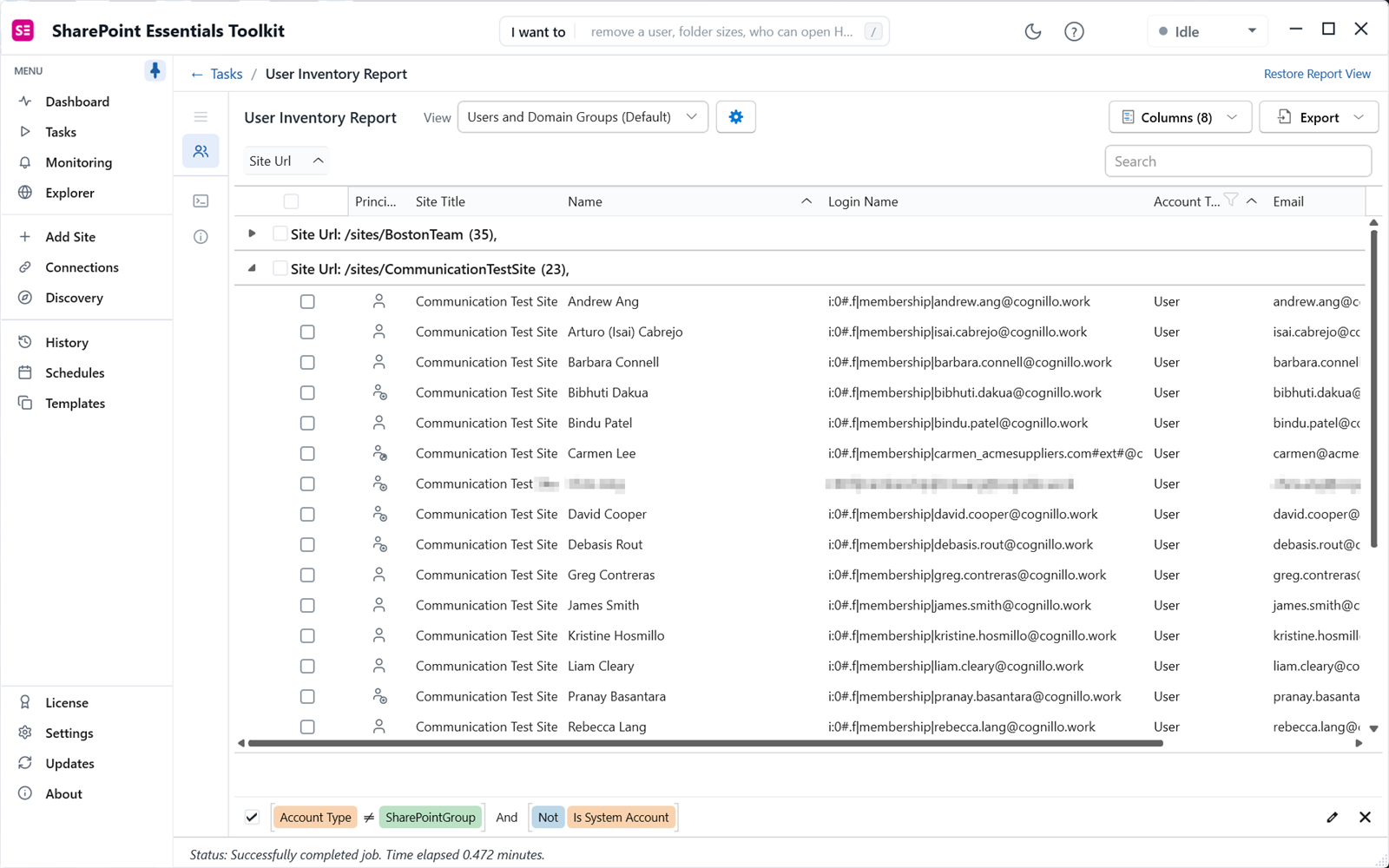The image size is (1389, 868).
Task: Clear the filter with X icon
Action: 1365,817
